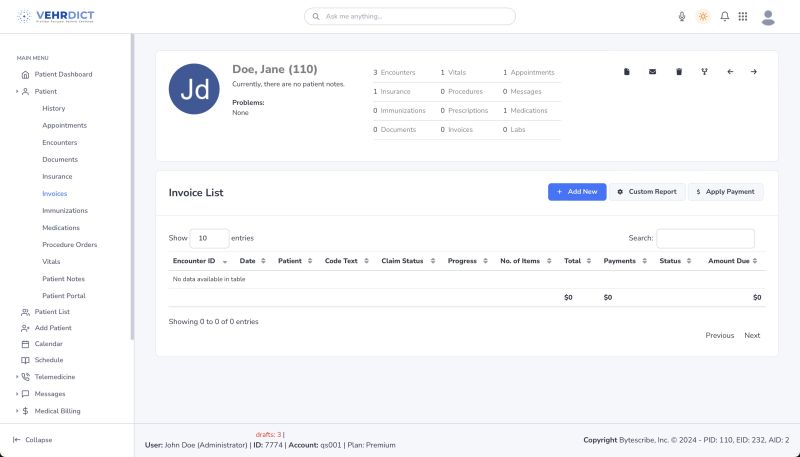Screen dimensions: 800x457
Task: Open History in the Patient menu
Action: click(x=54, y=108)
